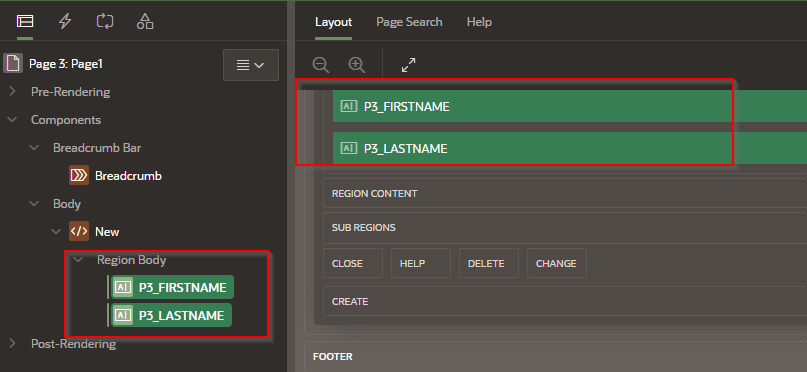Screen dimensions: 807x372
Task: Select the Post-Rendering label
Action: (73, 343)
